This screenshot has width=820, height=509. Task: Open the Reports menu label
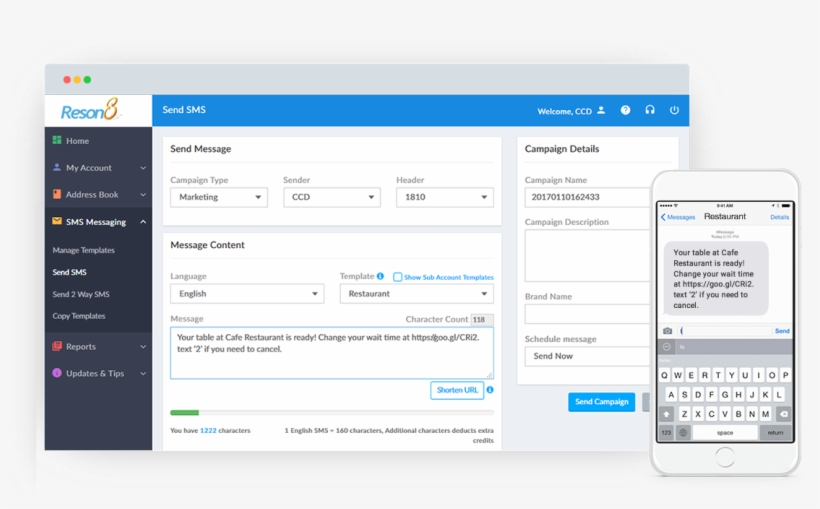tap(81, 346)
